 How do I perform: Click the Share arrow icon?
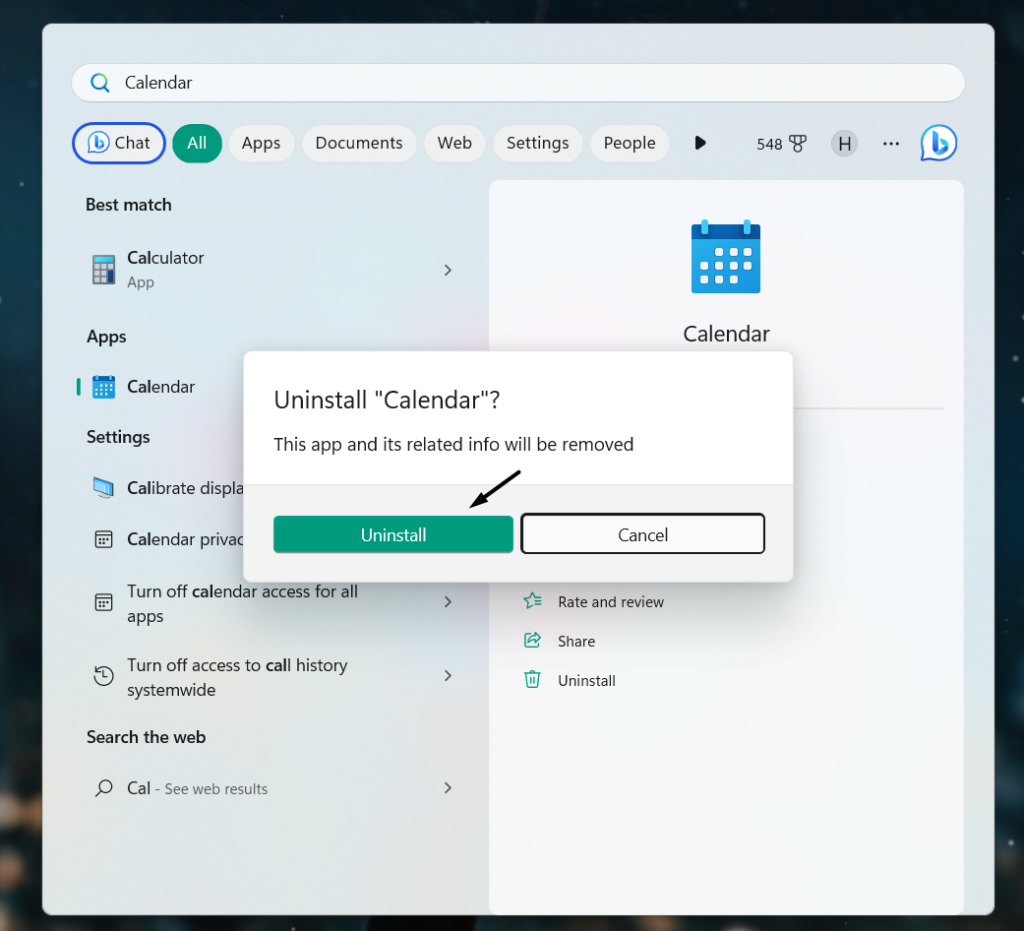pyautogui.click(x=532, y=640)
